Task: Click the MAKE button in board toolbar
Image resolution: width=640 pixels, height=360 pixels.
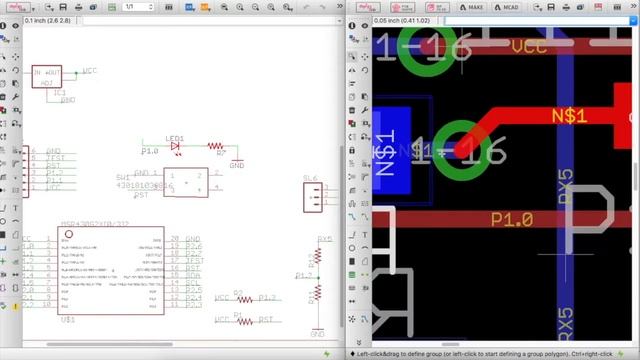Action: [471, 7]
